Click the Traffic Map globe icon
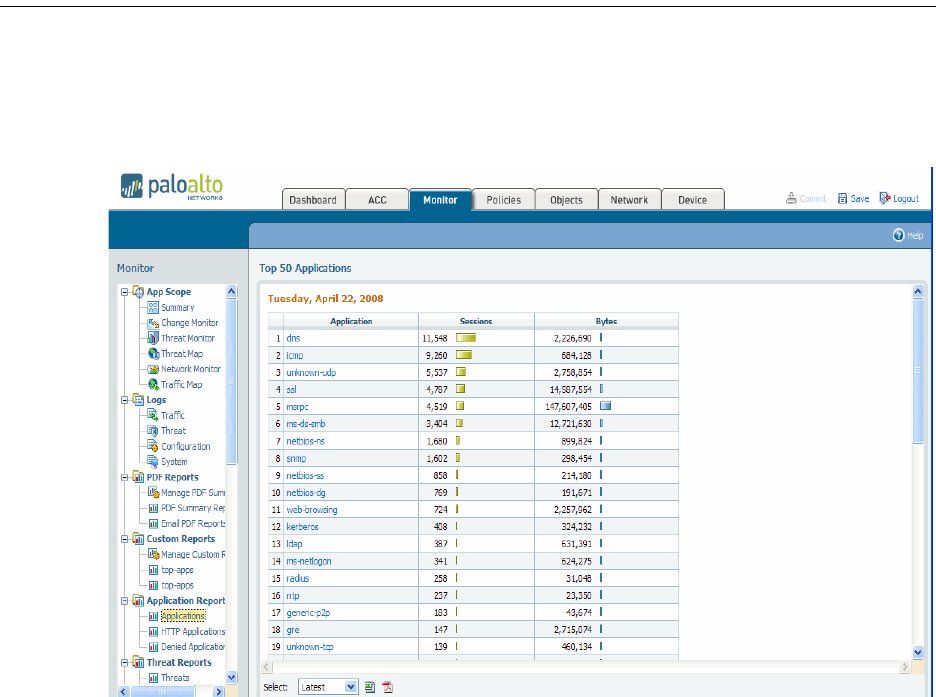936x697 pixels. (x=153, y=385)
